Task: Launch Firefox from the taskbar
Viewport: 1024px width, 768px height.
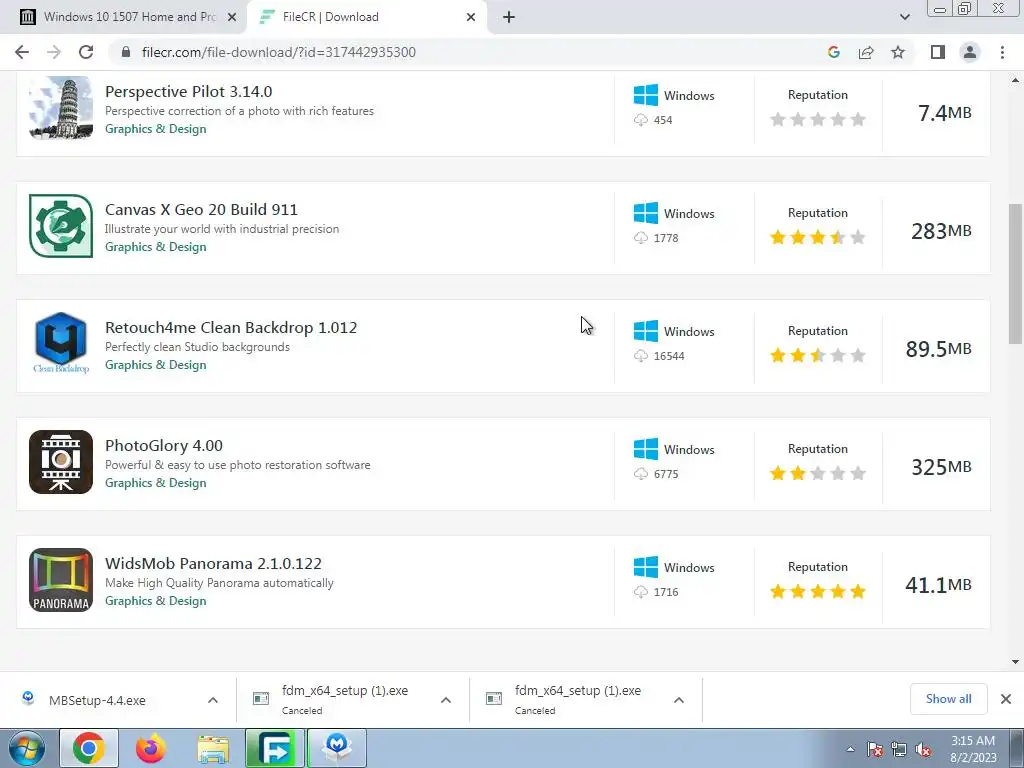Action: click(x=150, y=748)
